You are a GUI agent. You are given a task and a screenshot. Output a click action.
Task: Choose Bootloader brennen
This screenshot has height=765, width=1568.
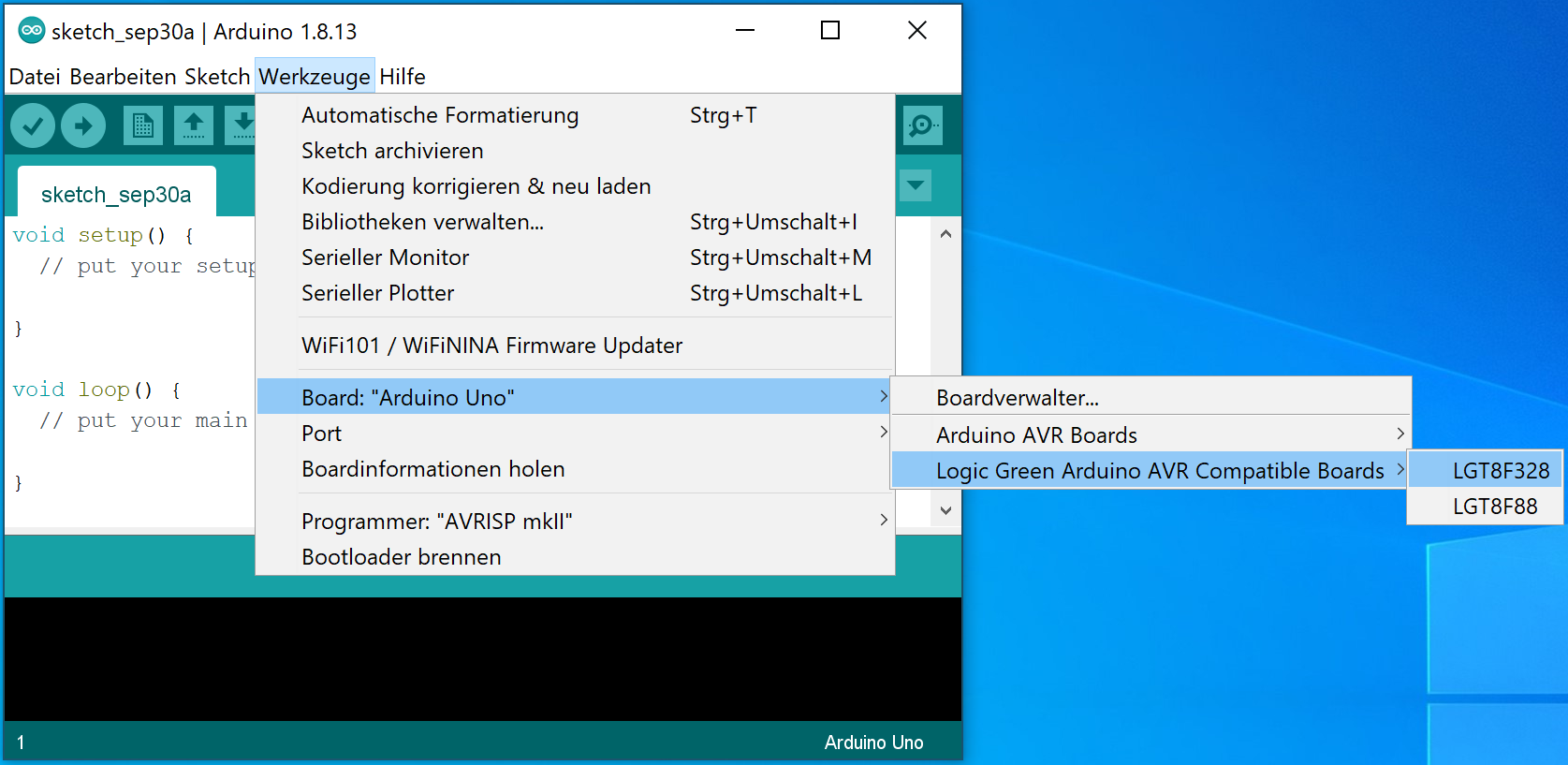click(x=575, y=557)
